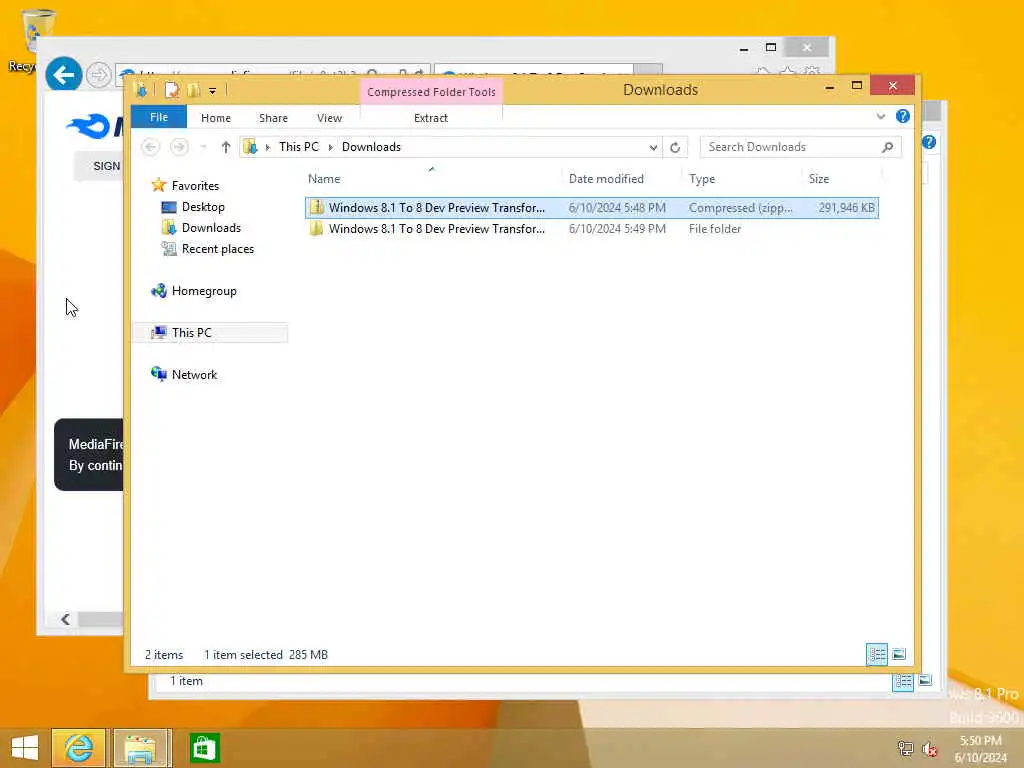
Task: Click the browser horizontal scrollbar left arrow
Action: tap(65, 619)
